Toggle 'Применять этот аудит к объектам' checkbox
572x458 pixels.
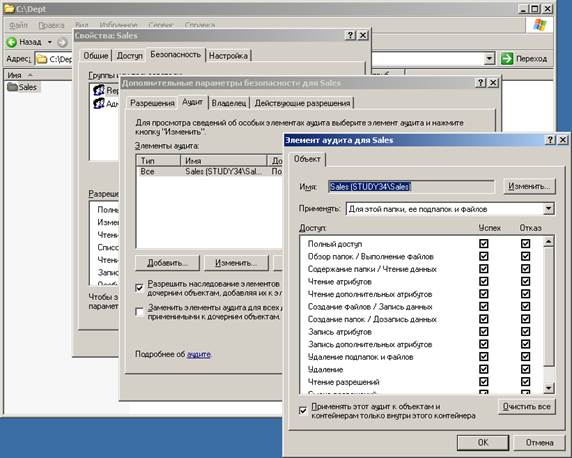click(x=303, y=411)
